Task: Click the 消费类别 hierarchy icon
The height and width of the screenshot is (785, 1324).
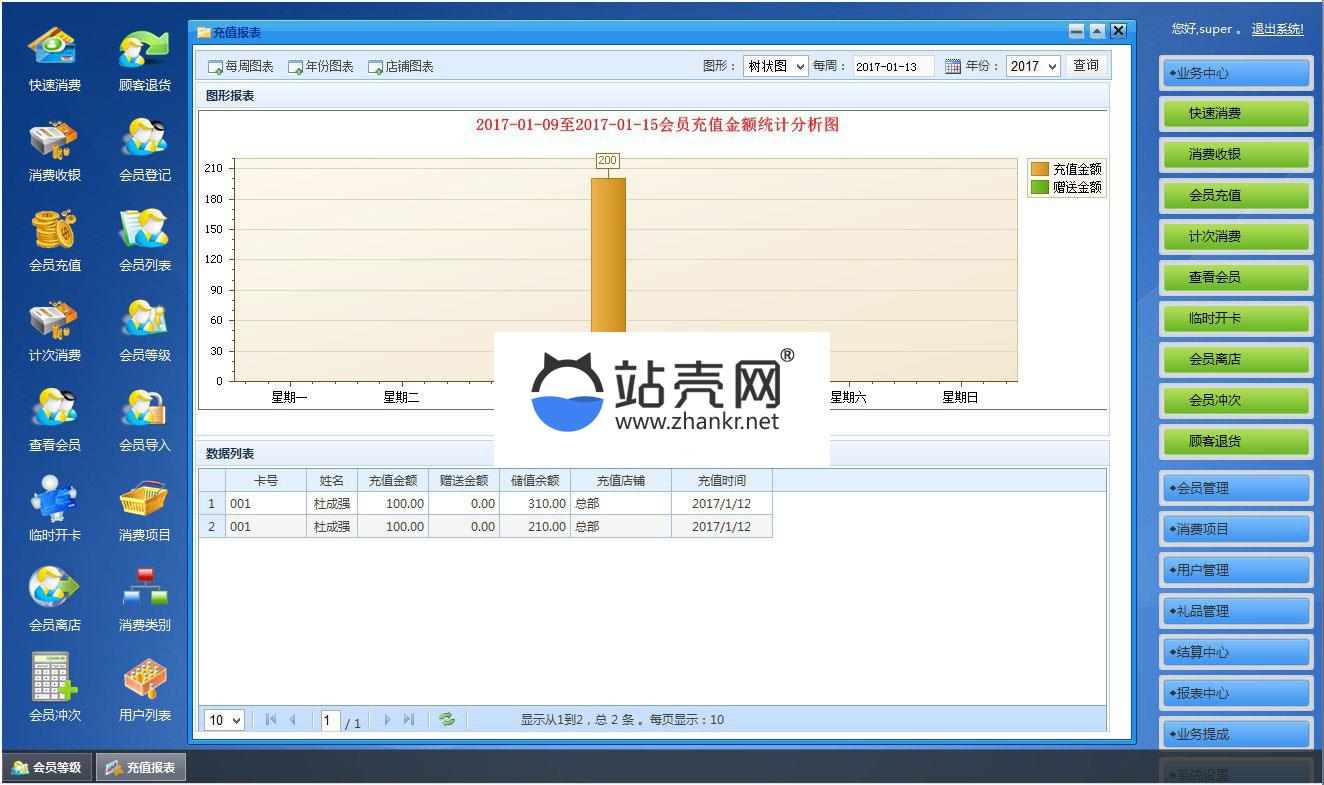Action: [144, 590]
